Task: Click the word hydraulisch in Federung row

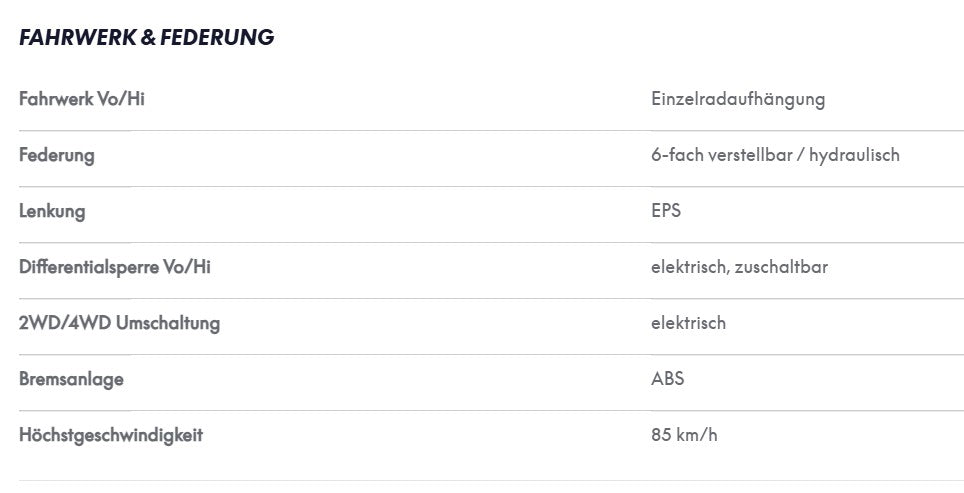Action: click(855, 156)
